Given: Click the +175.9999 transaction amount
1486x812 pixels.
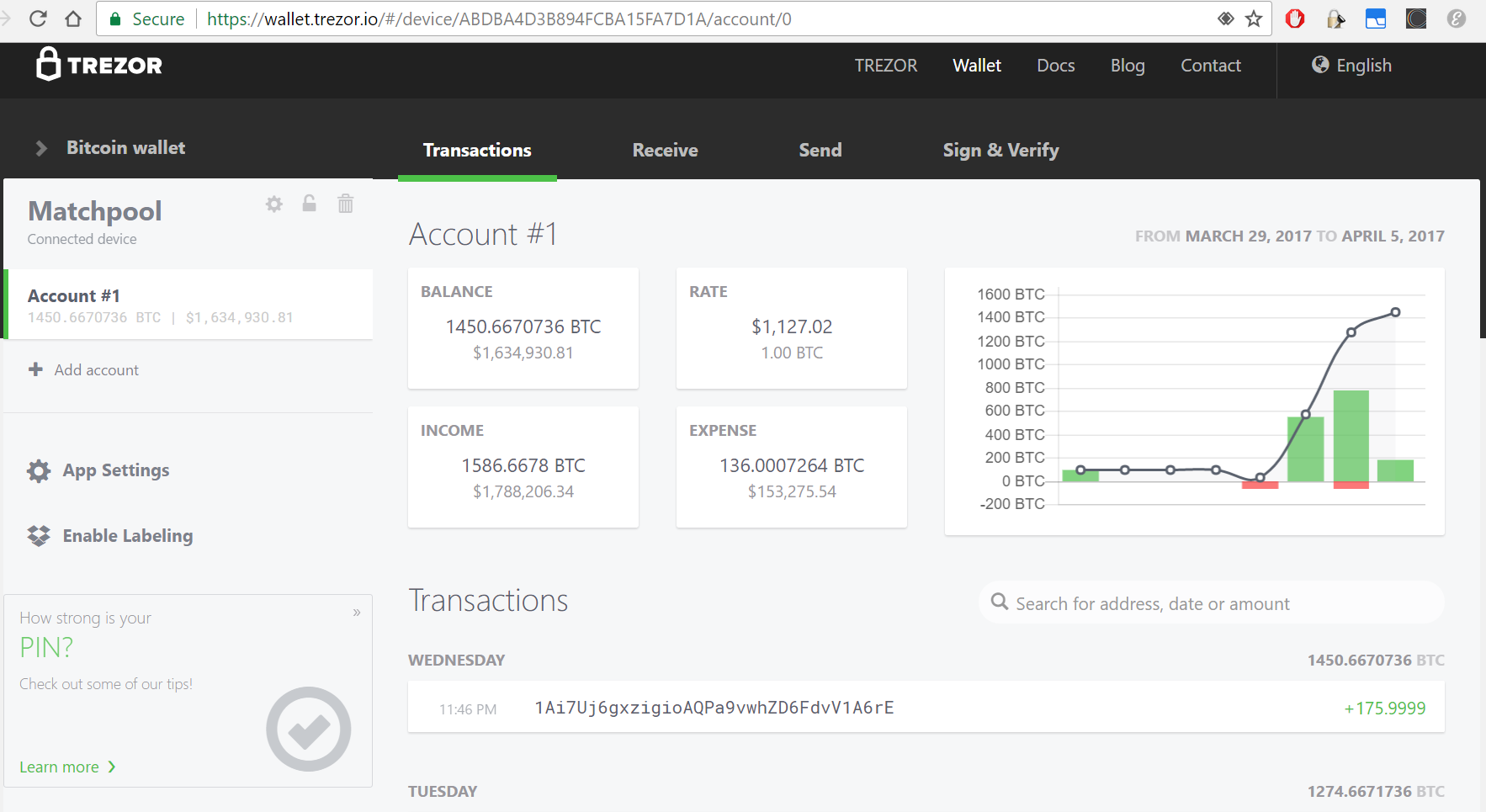Looking at the screenshot, I should 1385,709.
